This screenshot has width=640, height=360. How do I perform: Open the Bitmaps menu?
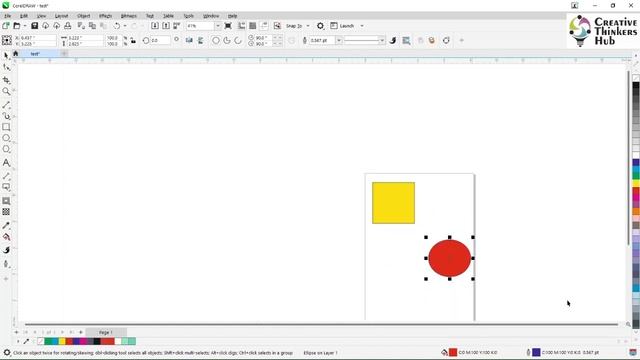click(129, 16)
